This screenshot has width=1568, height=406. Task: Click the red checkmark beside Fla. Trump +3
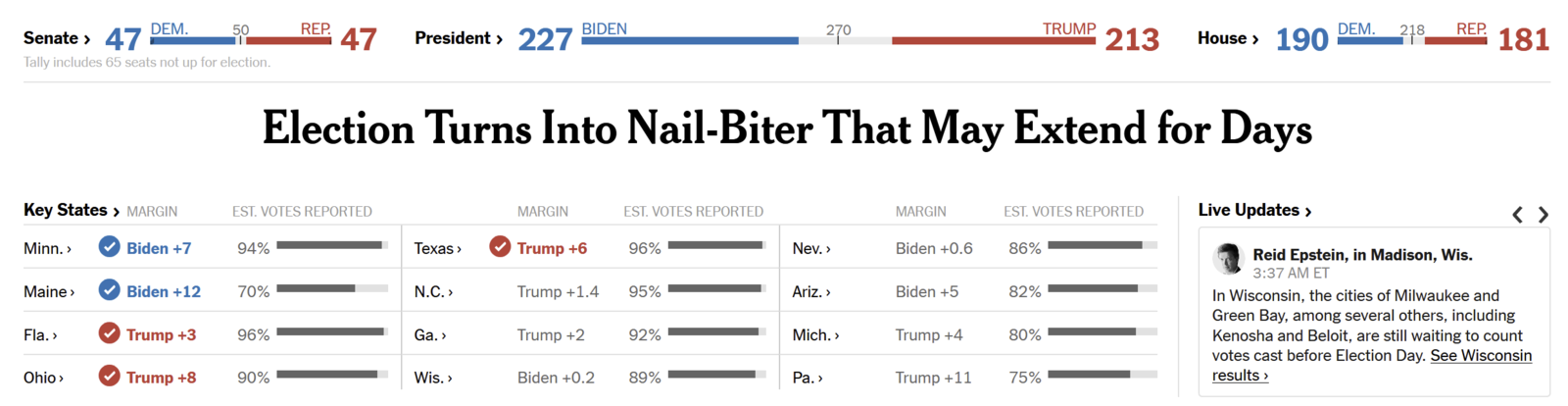(x=109, y=333)
